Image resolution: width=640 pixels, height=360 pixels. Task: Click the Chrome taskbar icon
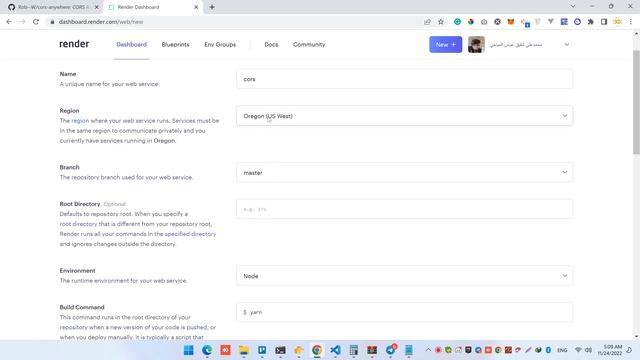point(317,350)
